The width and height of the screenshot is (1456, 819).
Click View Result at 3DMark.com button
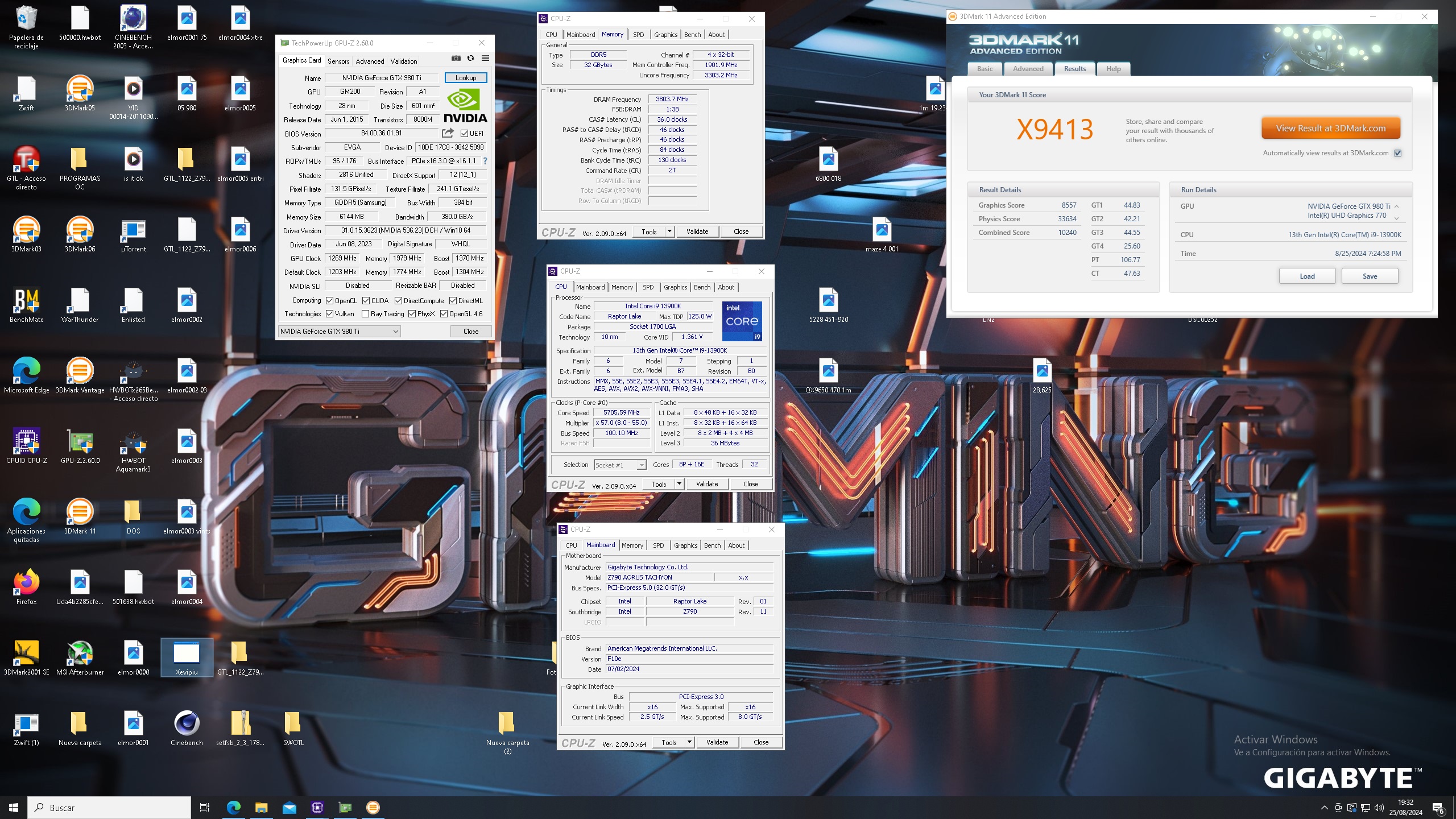coord(1330,129)
